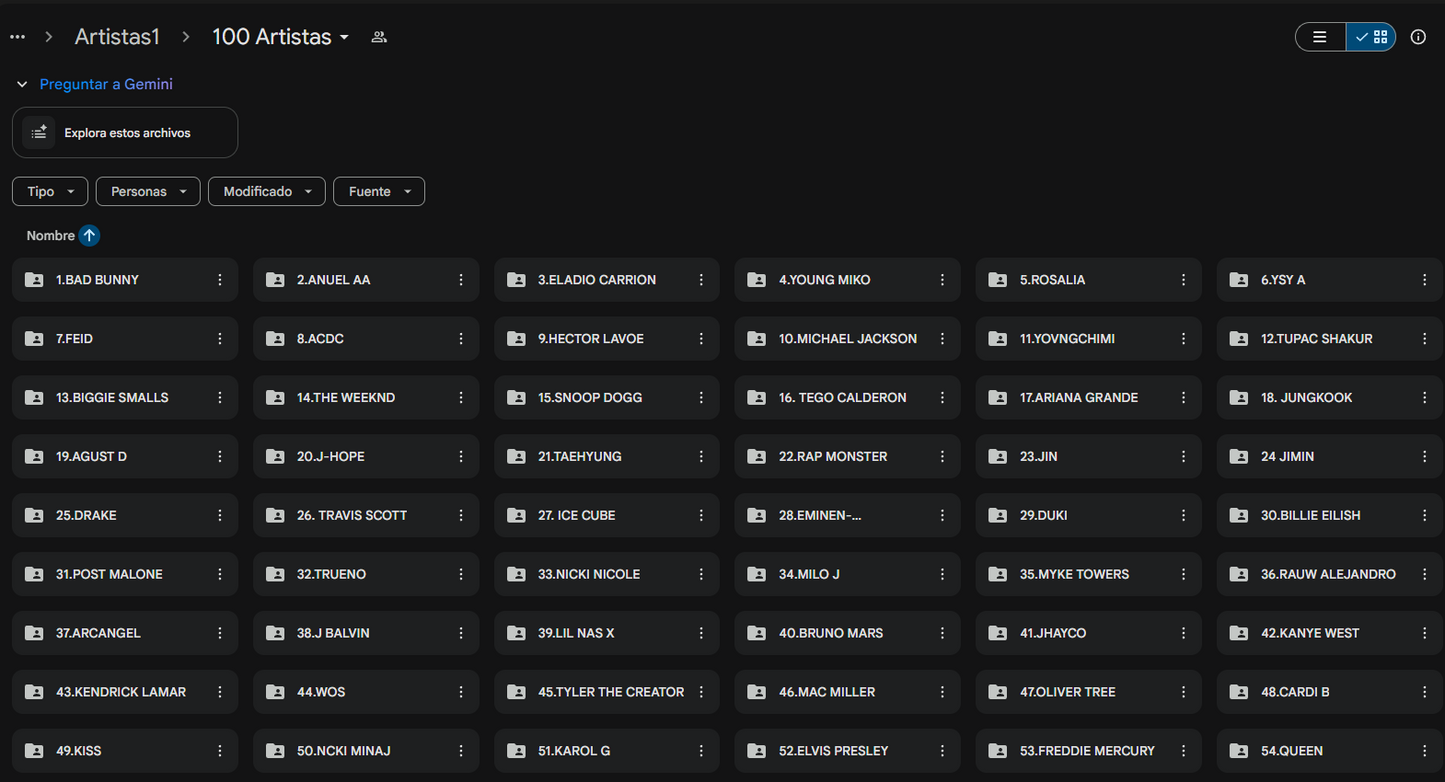
Task: Go to Artistas1 in the breadcrumb
Action: click(117, 37)
